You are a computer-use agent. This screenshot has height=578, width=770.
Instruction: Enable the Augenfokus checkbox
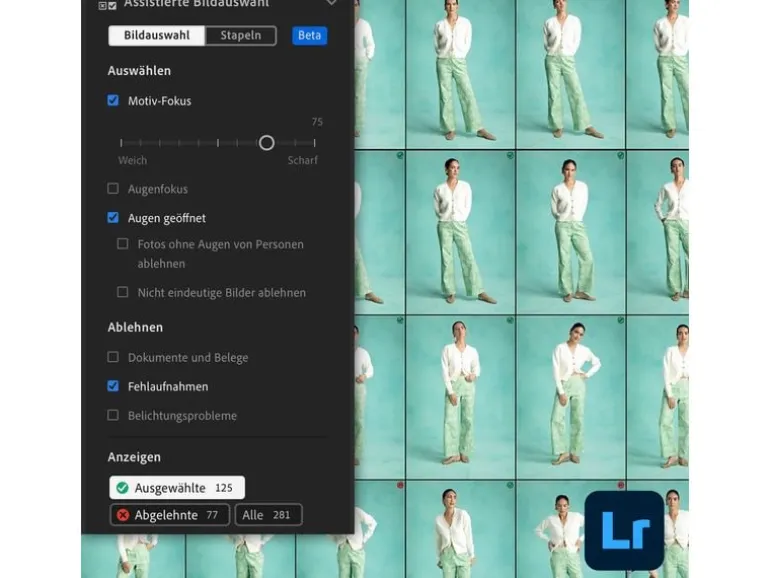click(x=113, y=189)
